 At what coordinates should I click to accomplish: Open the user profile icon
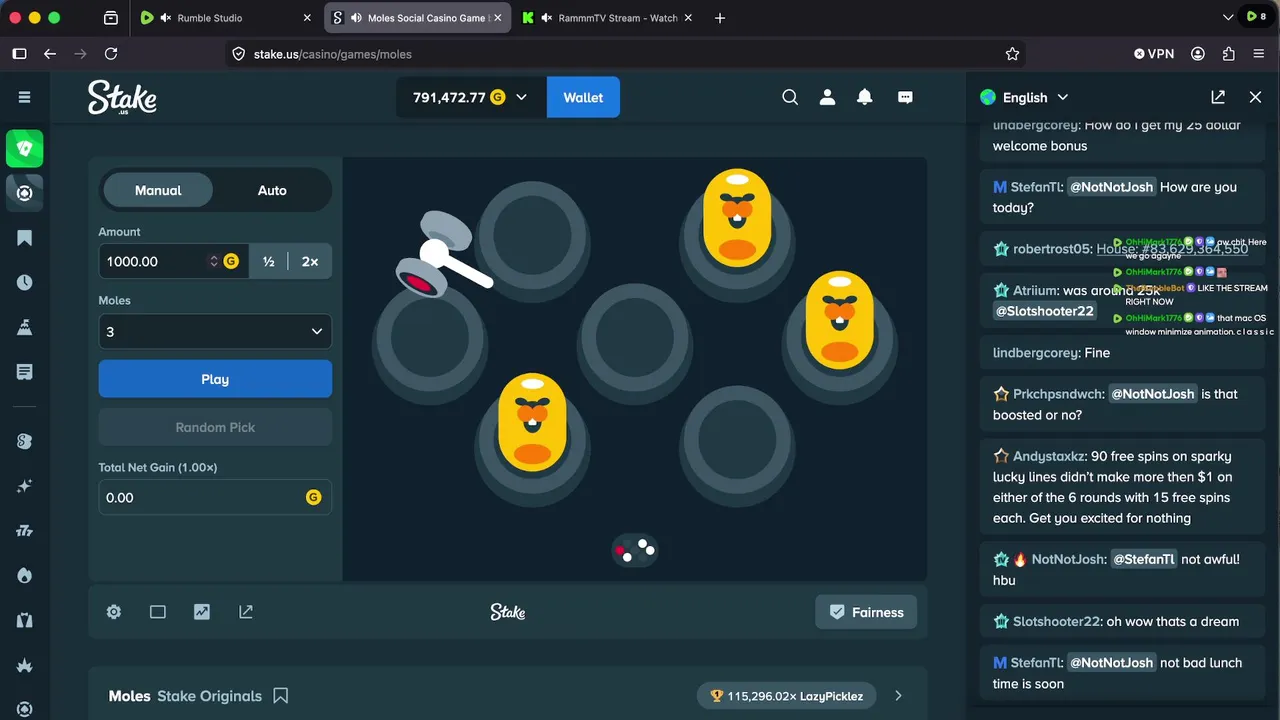(827, 97)
